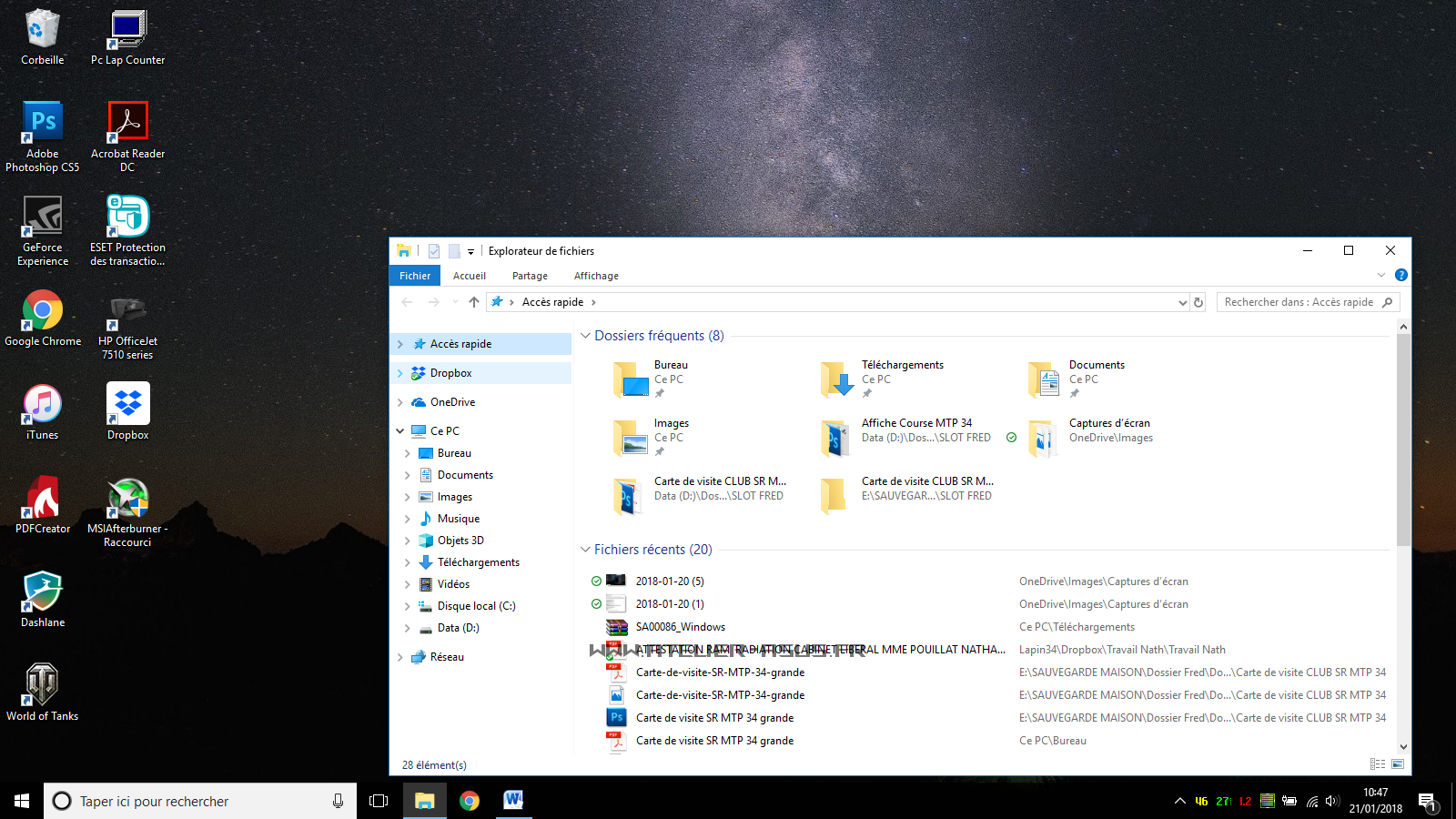Screen dimensions: 1456x819
Task: Switch to details view in status bar
Action: 1378,764
